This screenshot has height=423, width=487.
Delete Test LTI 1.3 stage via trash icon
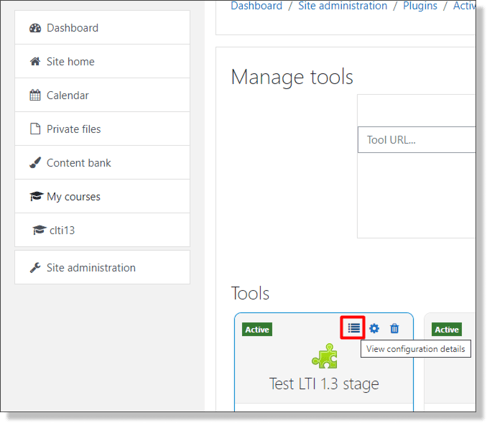394,328
